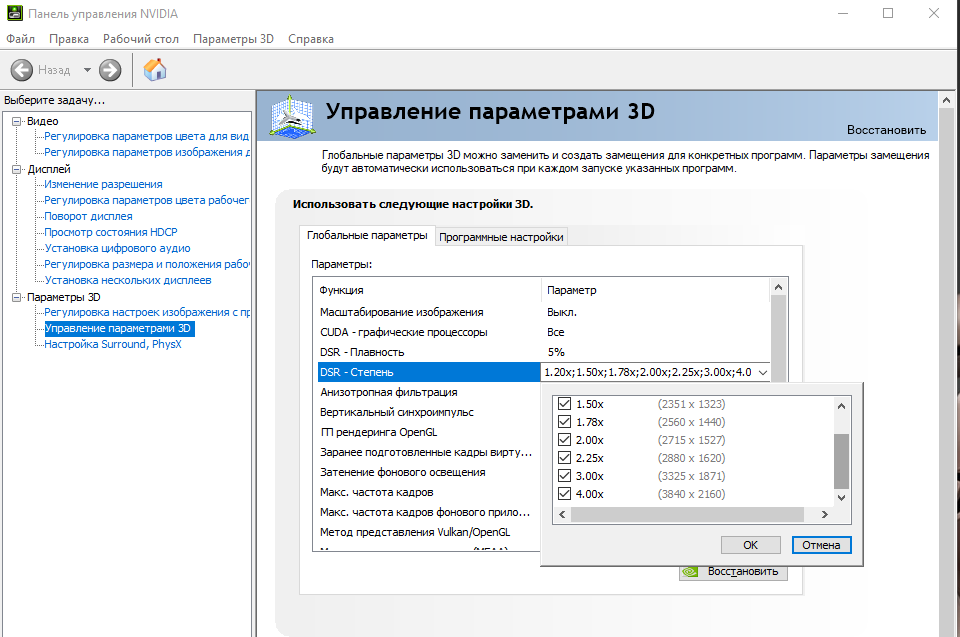Viewport: 960px width, 637px height.
Task: Select Изменение разрешения in task tree
Action: point(103,184)
